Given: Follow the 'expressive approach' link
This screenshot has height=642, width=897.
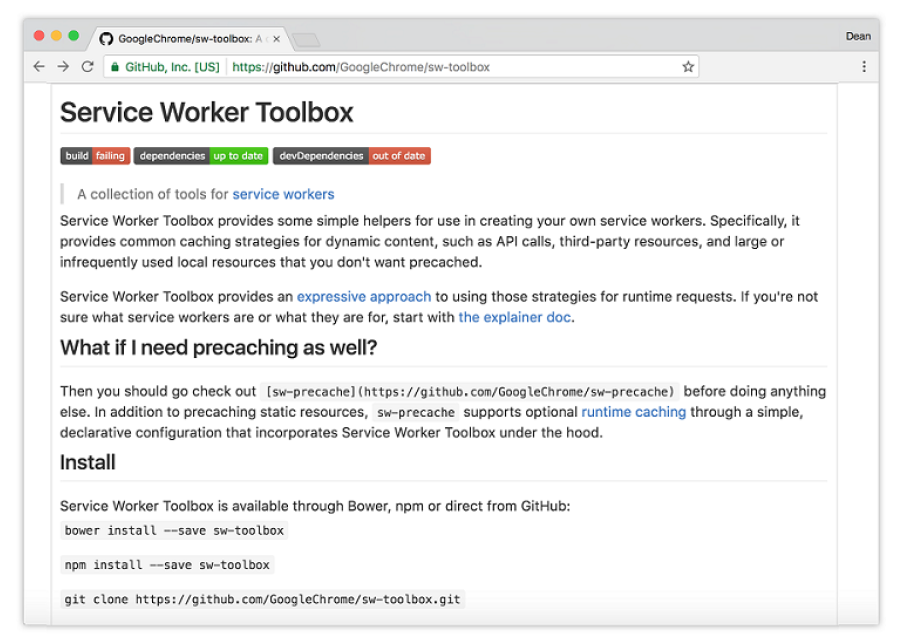Looking at the screenshot, I should tap(364, 297).
